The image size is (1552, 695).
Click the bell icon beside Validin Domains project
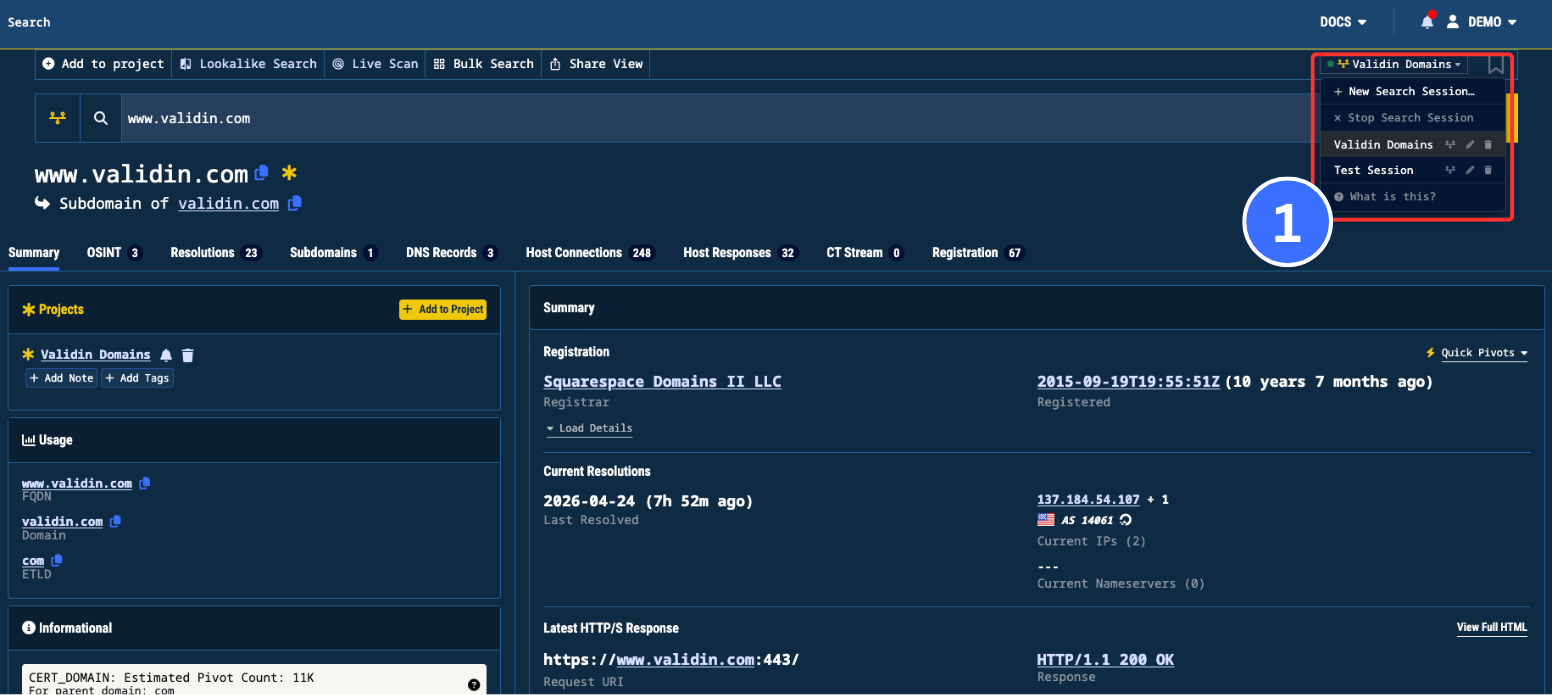coord(166,354)
